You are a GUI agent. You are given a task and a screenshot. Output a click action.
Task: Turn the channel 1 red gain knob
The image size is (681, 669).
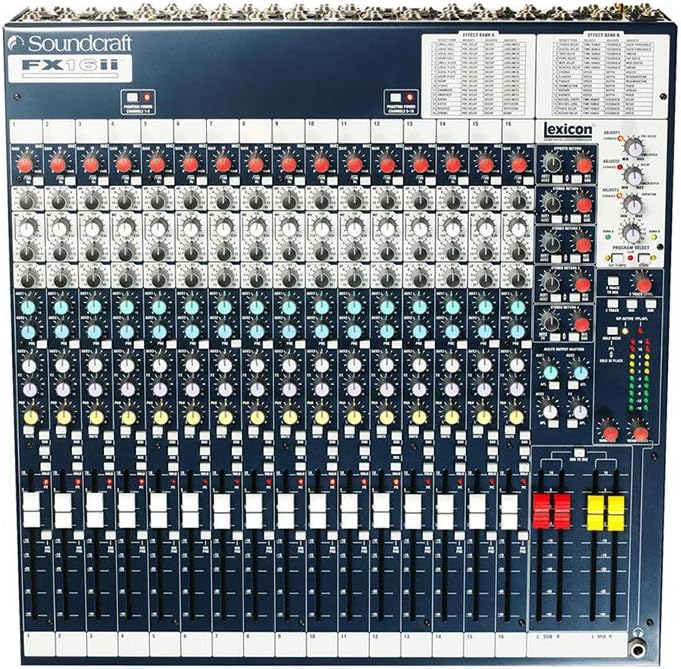[x=25, y=165]
